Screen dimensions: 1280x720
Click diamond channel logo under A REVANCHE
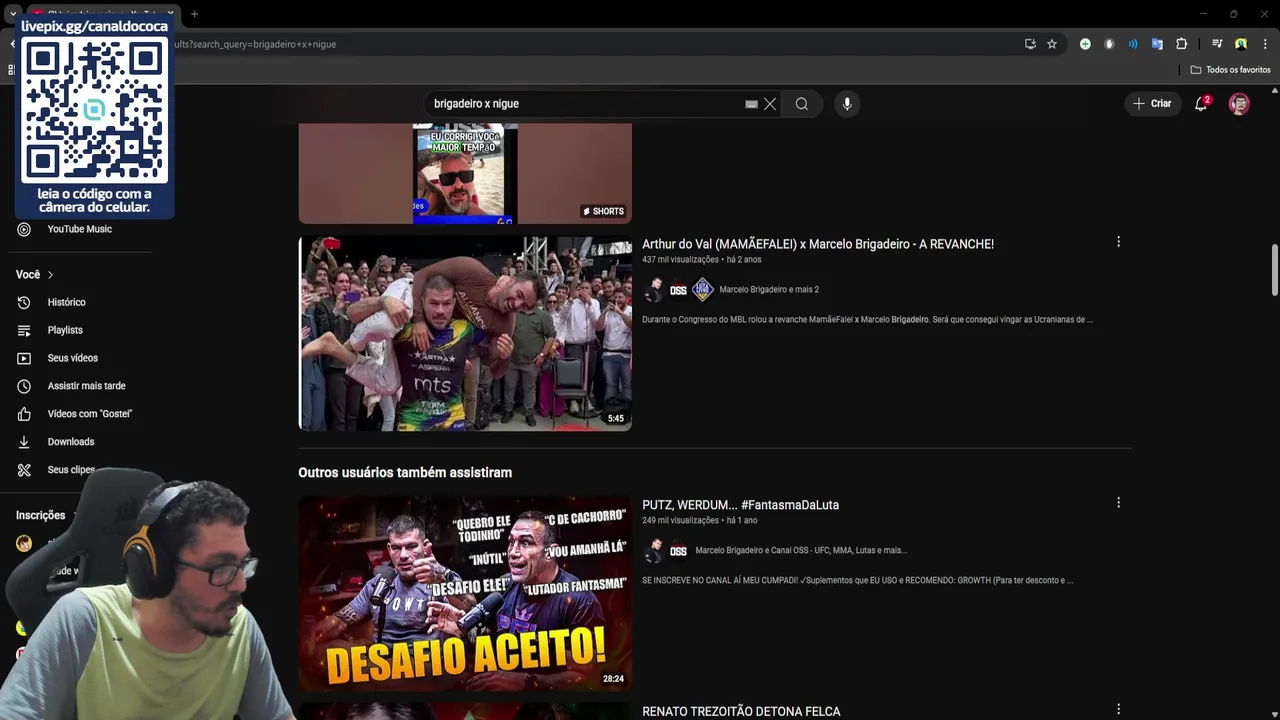(703, 290)
